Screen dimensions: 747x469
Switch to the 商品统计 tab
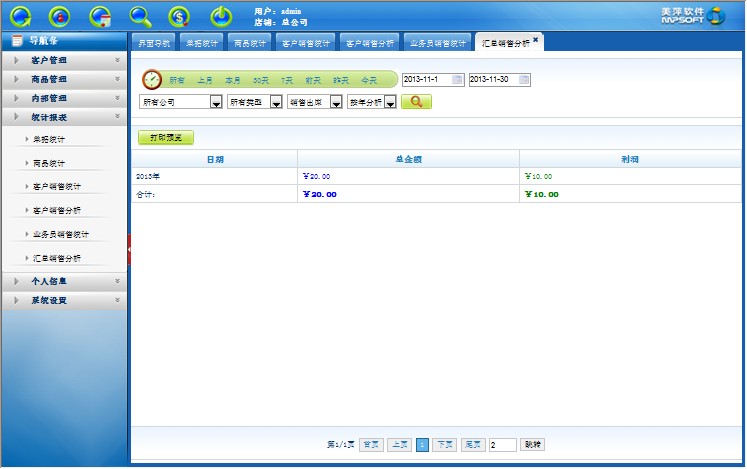pos(249,43)
